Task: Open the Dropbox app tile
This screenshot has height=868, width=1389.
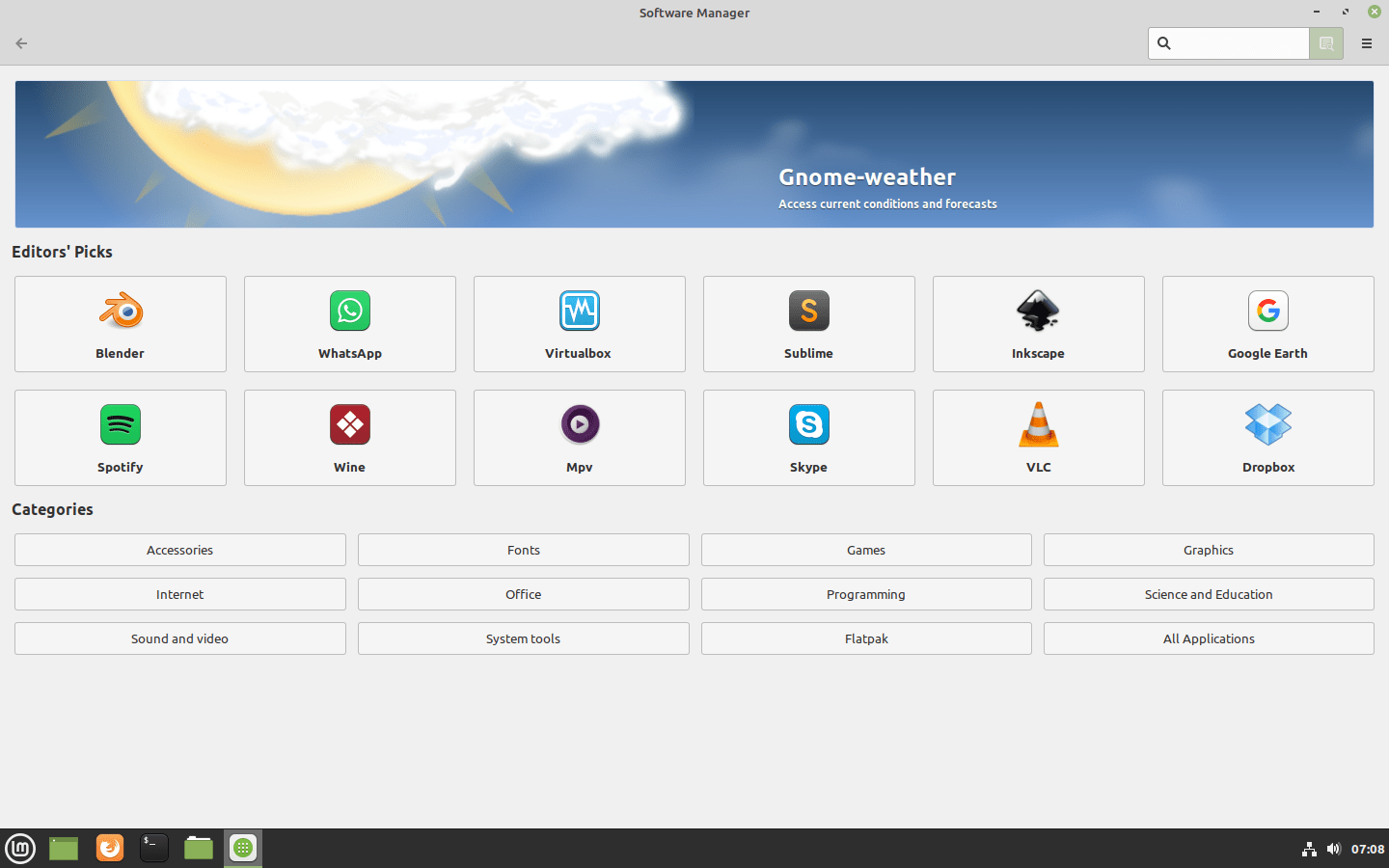Action: pyautogui.click(x=1268, y=438)
